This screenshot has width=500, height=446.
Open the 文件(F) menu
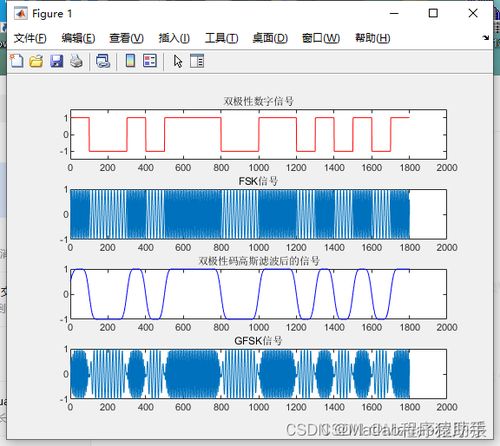30,38
